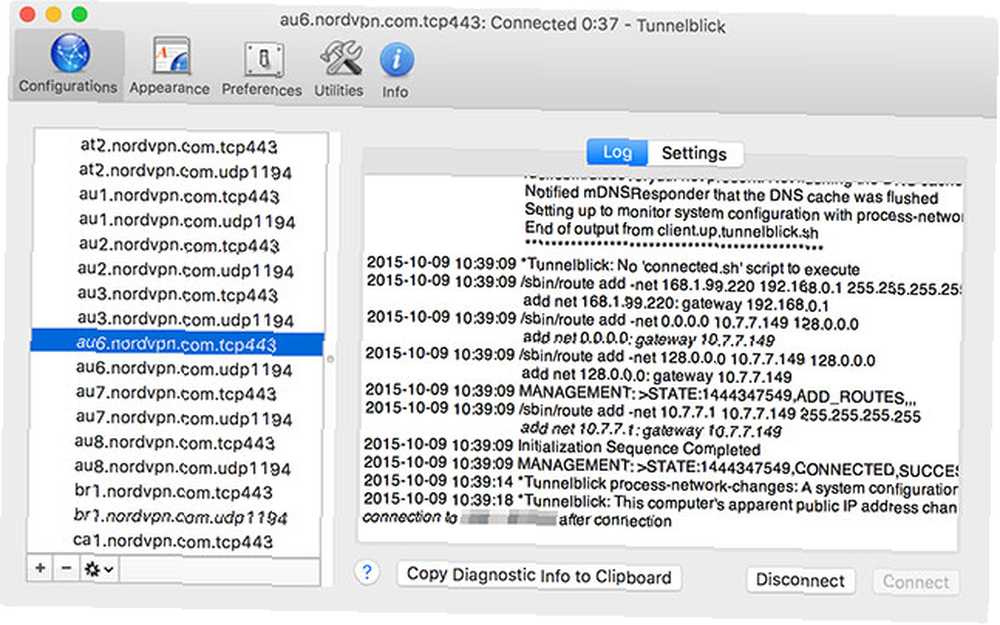Open the Configurations toolbar pane
This screenshot has width=1000, height=625.
point(68,64)
